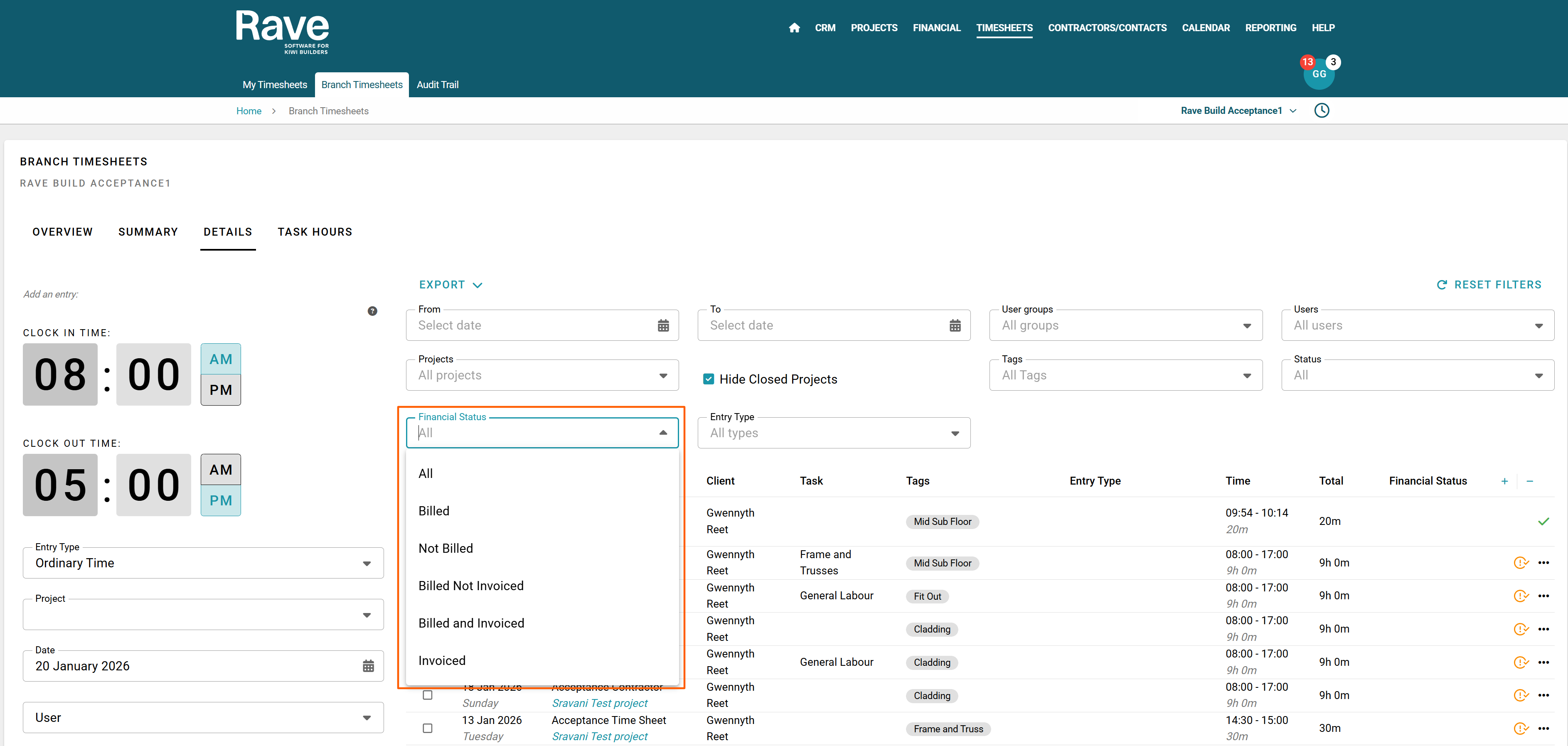1568x746 pixels.
Task: Expand the User groups dropdown
Action: pos(1125,325)
